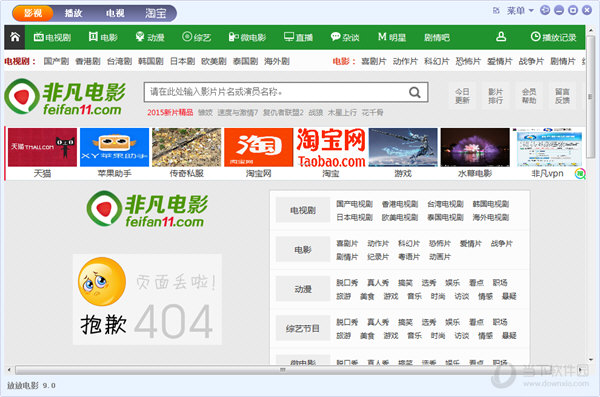
Task: Switch to the 电视 tab
Action: [x=115, y=13]
